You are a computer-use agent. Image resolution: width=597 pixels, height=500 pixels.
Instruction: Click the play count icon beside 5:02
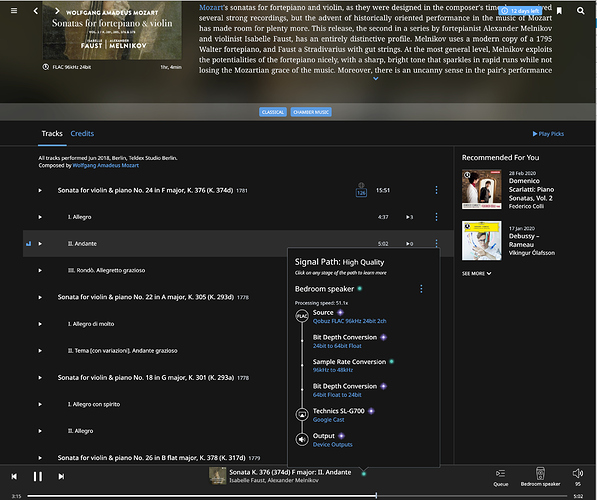(x=409, y=244)
